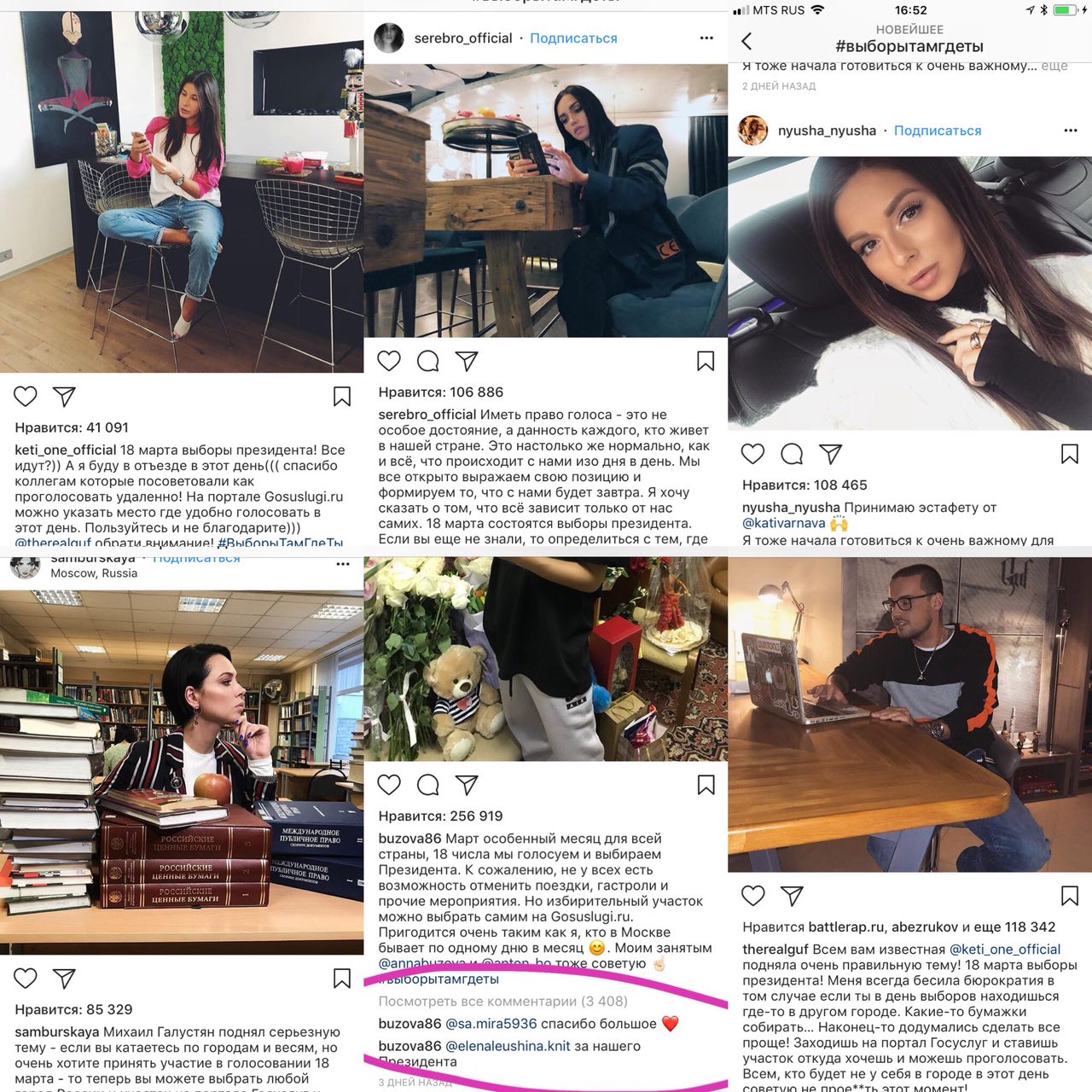Like the serebro_official post with heart icon
The width and height of the screenshot is (1092, 1092).
tap(389, 361)
